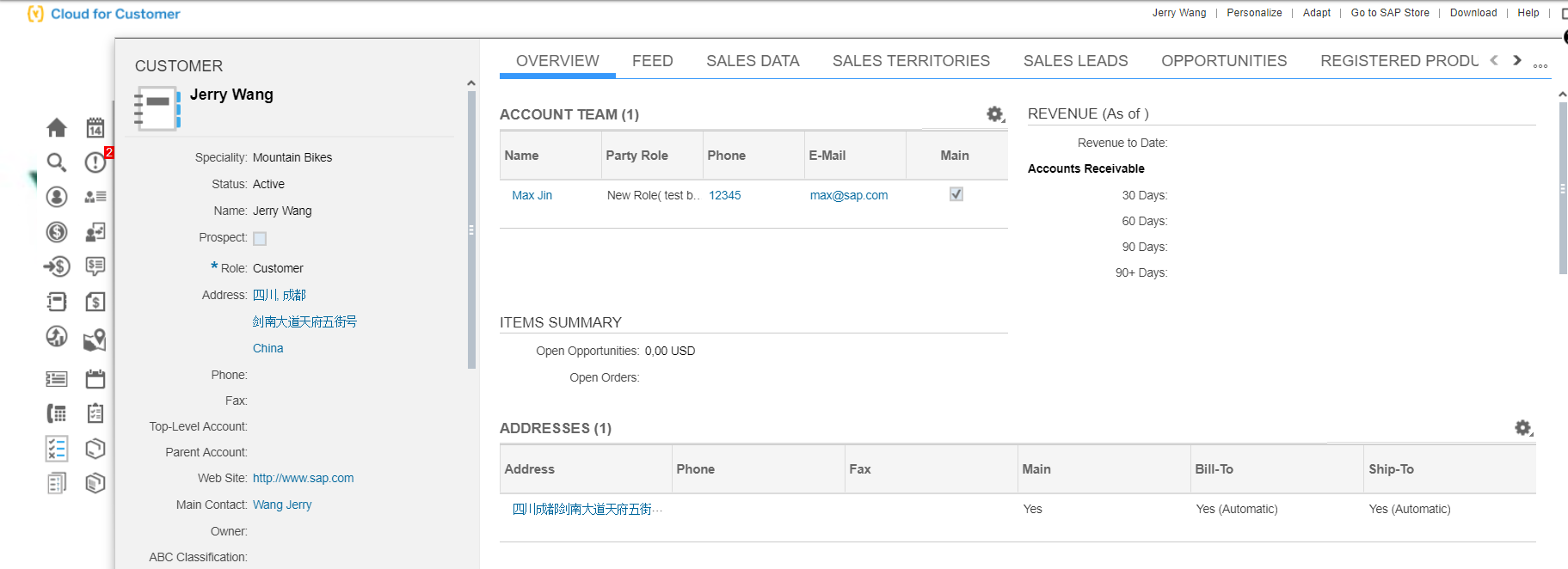The image size is (1568, 569).
Task: Click Personalize in the top bar
Action: [x=1254, y=13]
